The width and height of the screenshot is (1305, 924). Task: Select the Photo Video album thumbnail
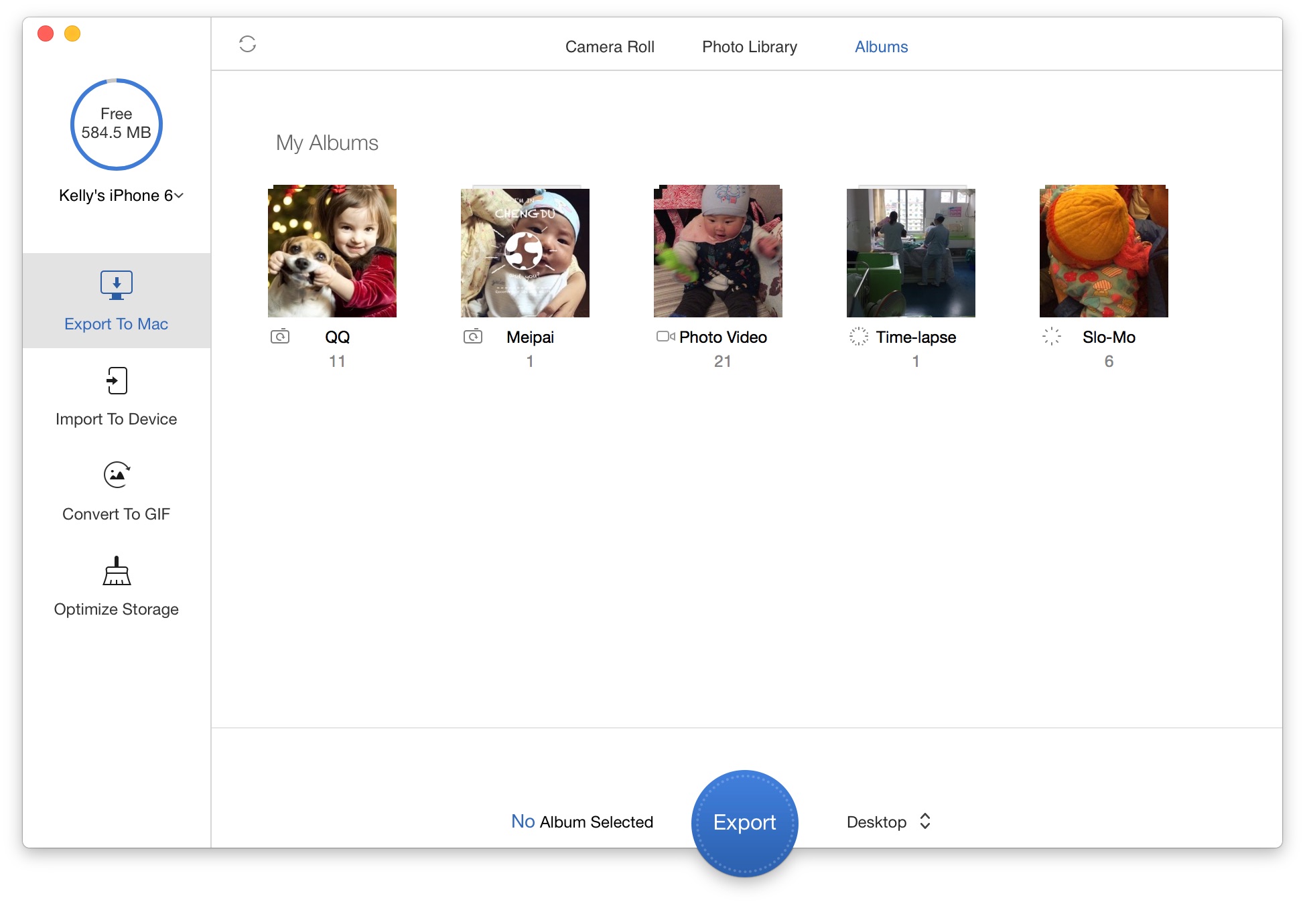718,251
